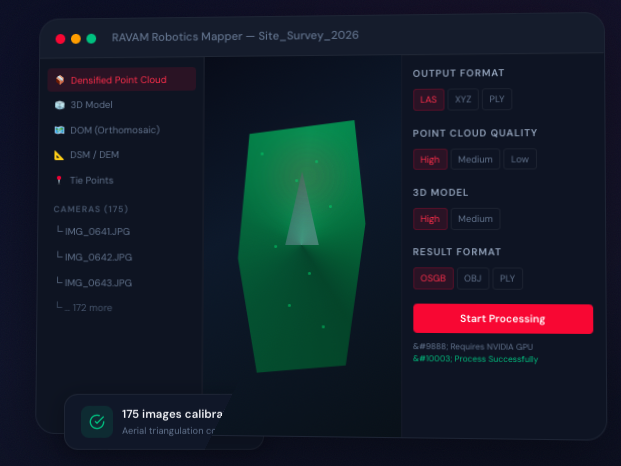This screenshot has width=621, height=466.
Task: Expand the '172 more' cameras list
Action: 88,308
